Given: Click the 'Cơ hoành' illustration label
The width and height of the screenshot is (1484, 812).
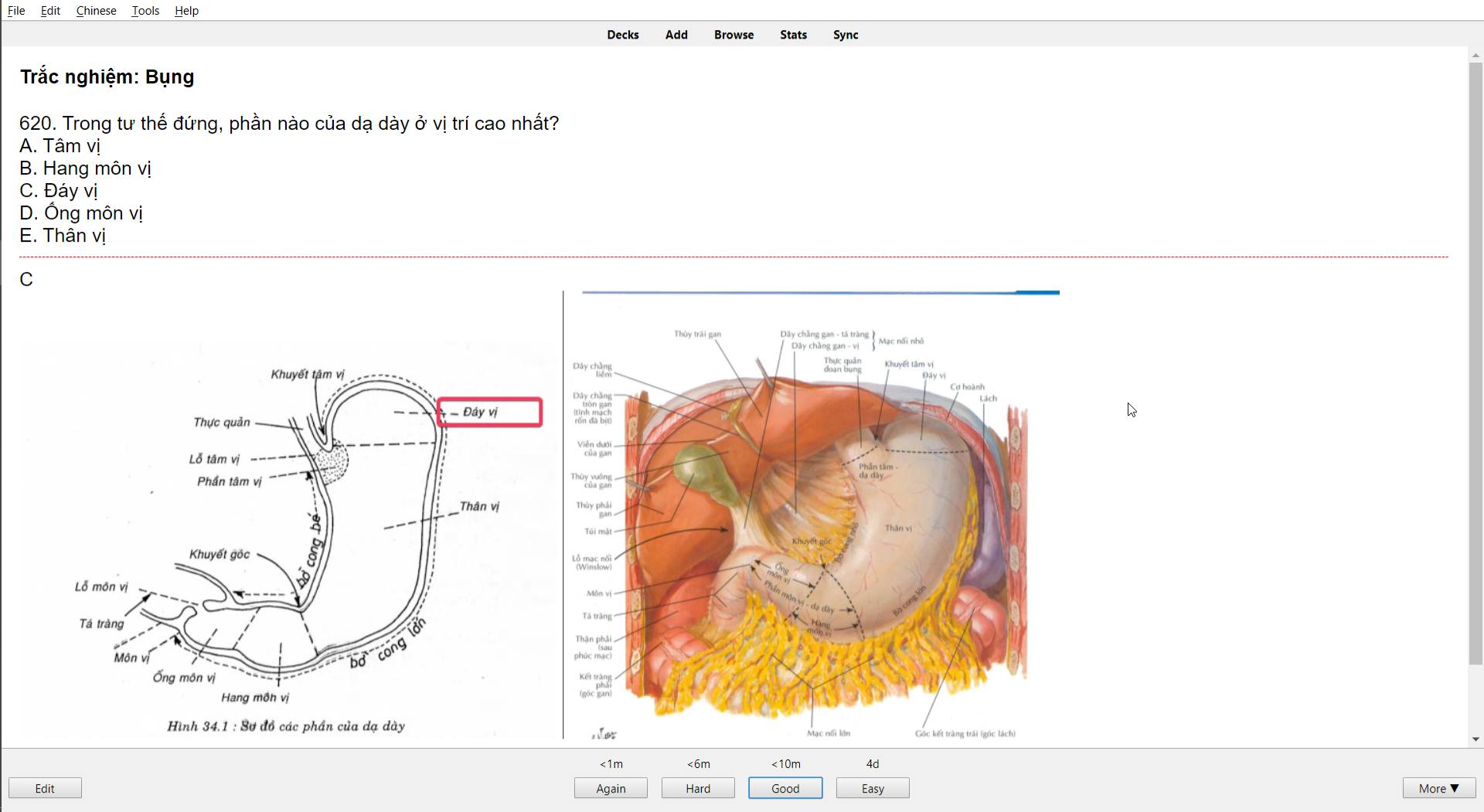Looking at the screenshot, I should [968, 387].
